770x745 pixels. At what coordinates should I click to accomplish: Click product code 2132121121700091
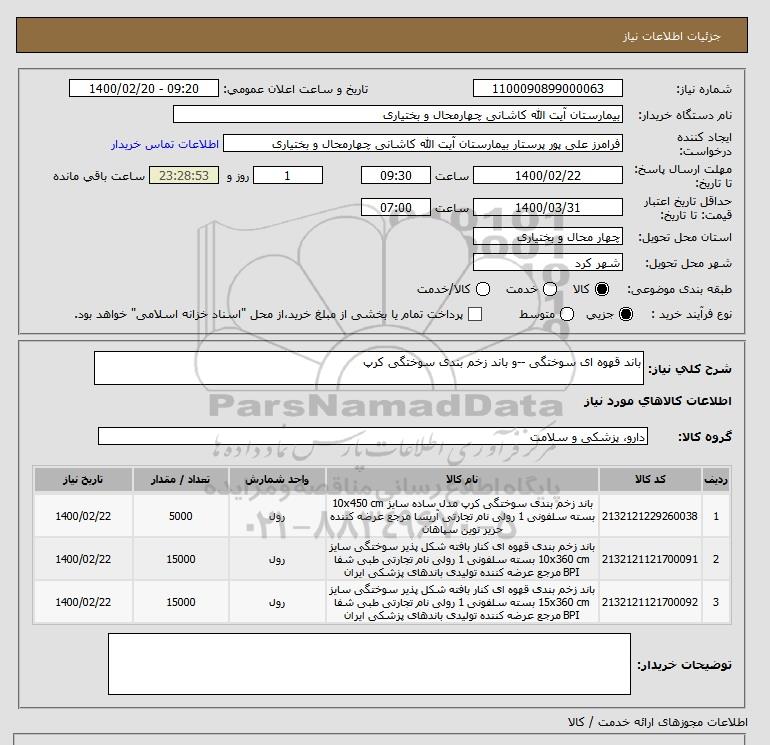pyautogui.click(x=650, y=559)
